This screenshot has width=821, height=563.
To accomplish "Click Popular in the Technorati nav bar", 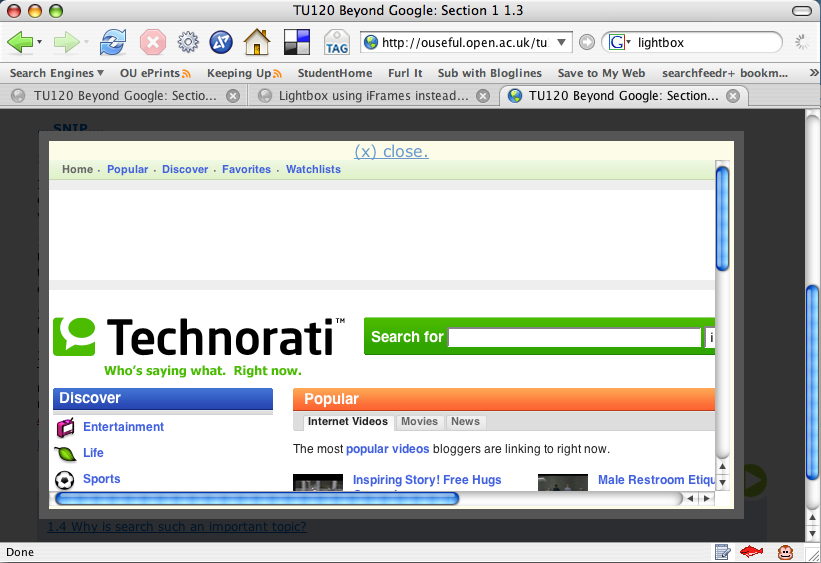I will point(127,169).
